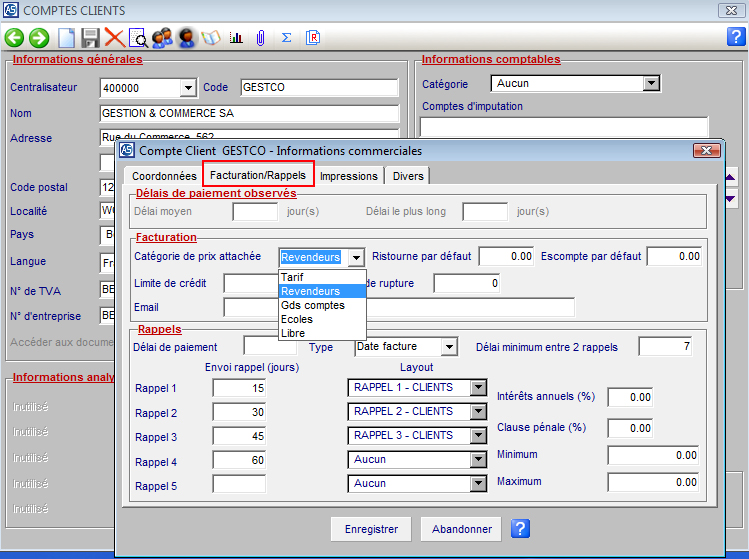Click the floppy disk save icon
The width and height of the screenshot is (749, 559).
[x=90, y=38]
